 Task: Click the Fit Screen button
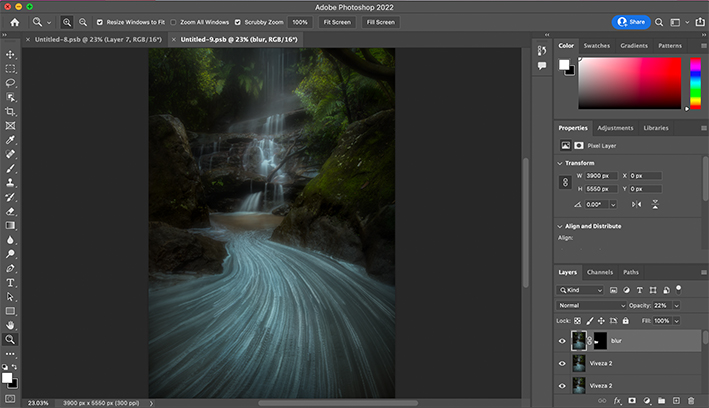click(335, 21)
